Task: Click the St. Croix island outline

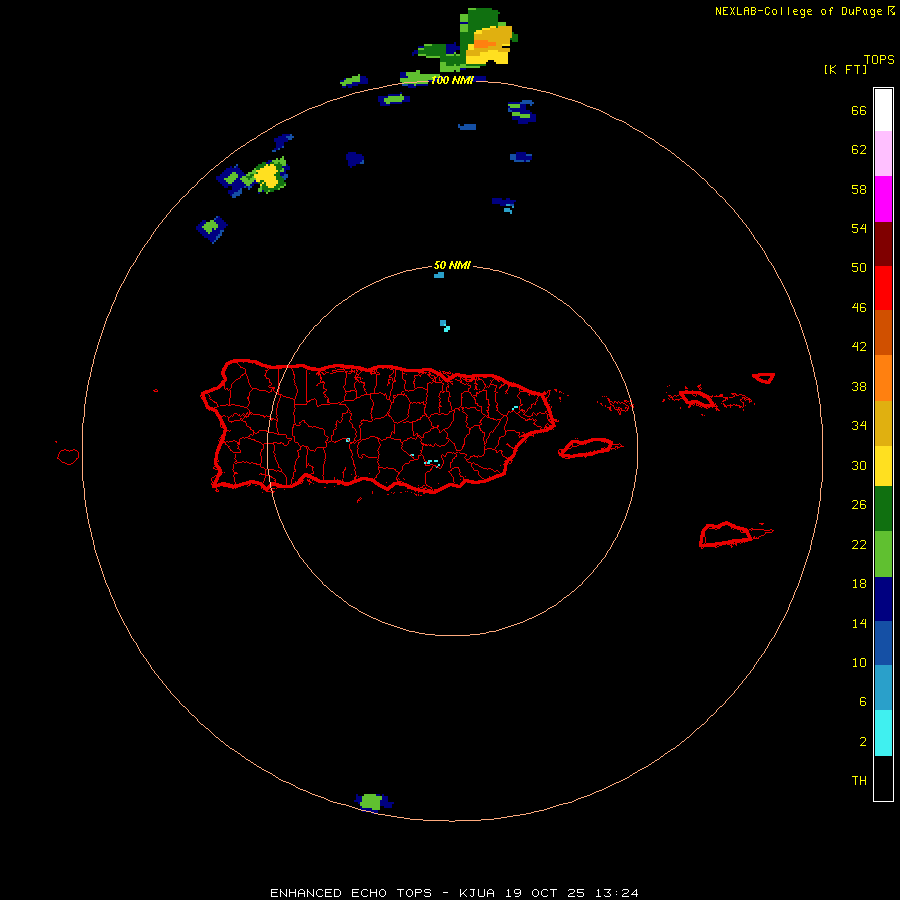Action: pos(735,534)
